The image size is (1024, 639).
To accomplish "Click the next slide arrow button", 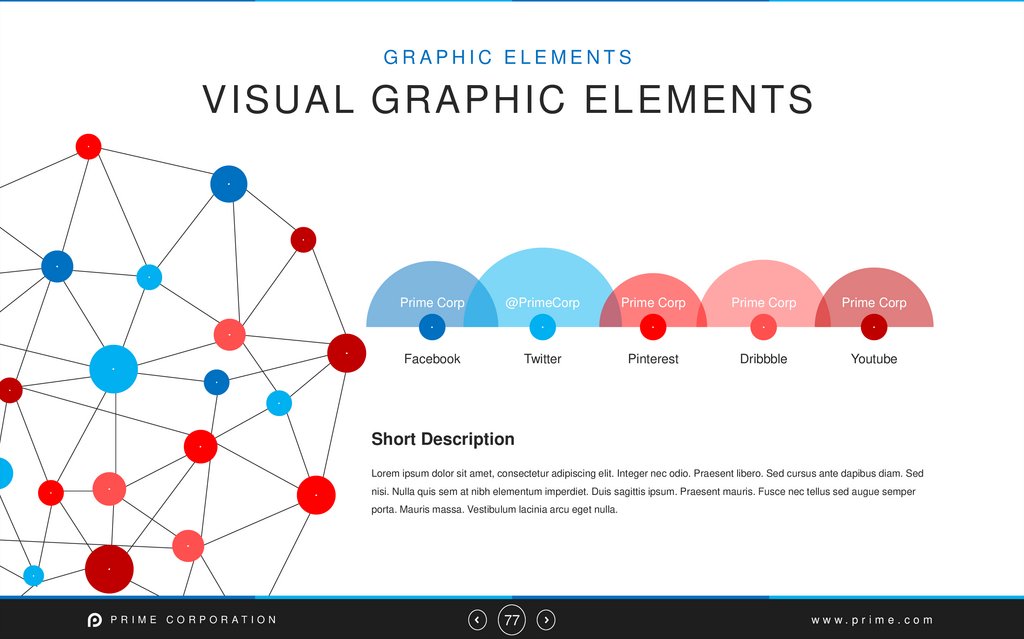I will tap(546, 620).
